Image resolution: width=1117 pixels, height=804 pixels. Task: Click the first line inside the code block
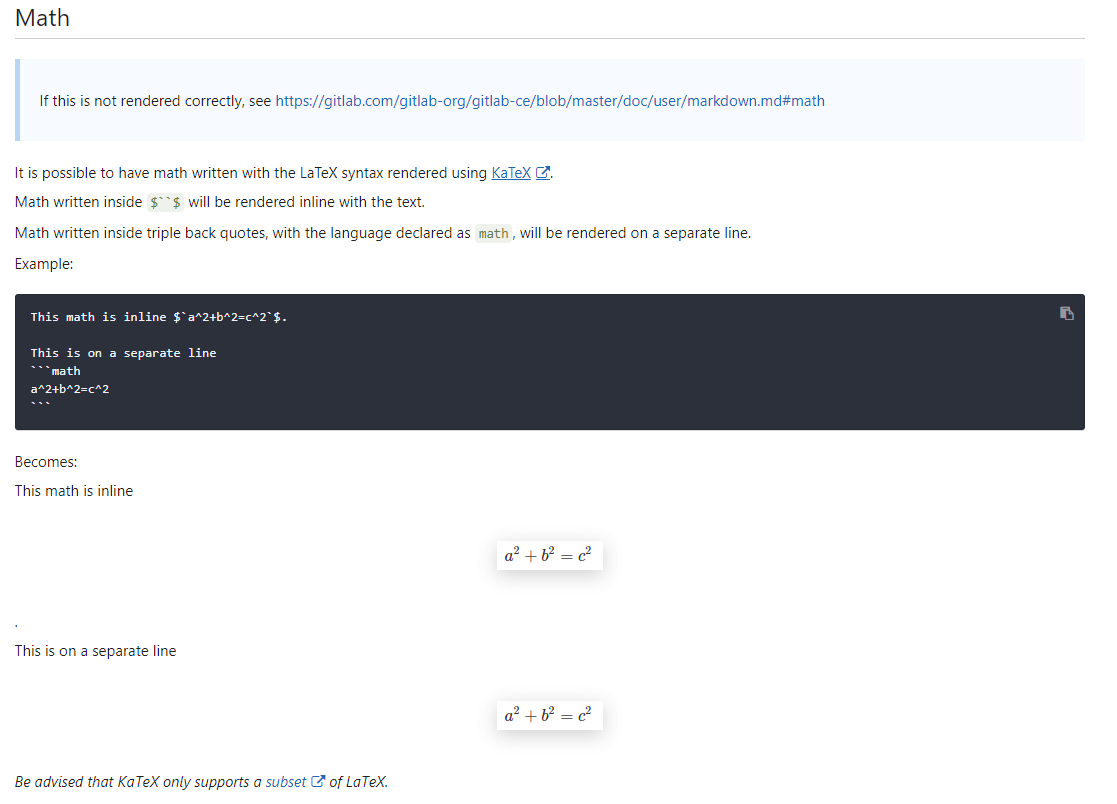(160, 317)
